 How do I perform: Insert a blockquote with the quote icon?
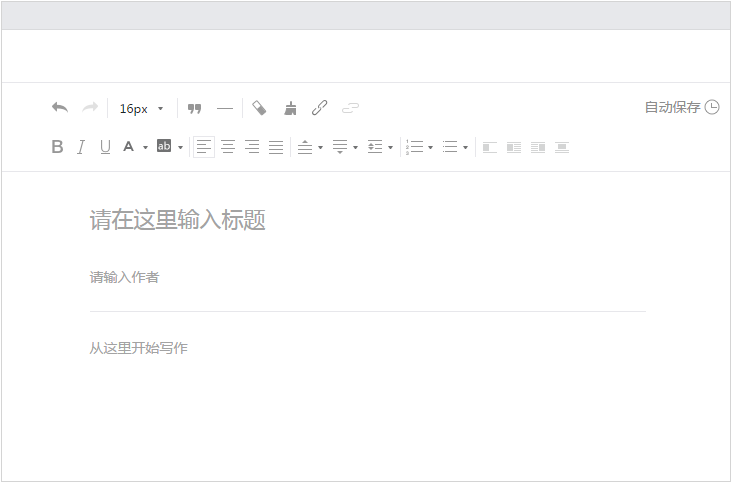coord(195,108)
